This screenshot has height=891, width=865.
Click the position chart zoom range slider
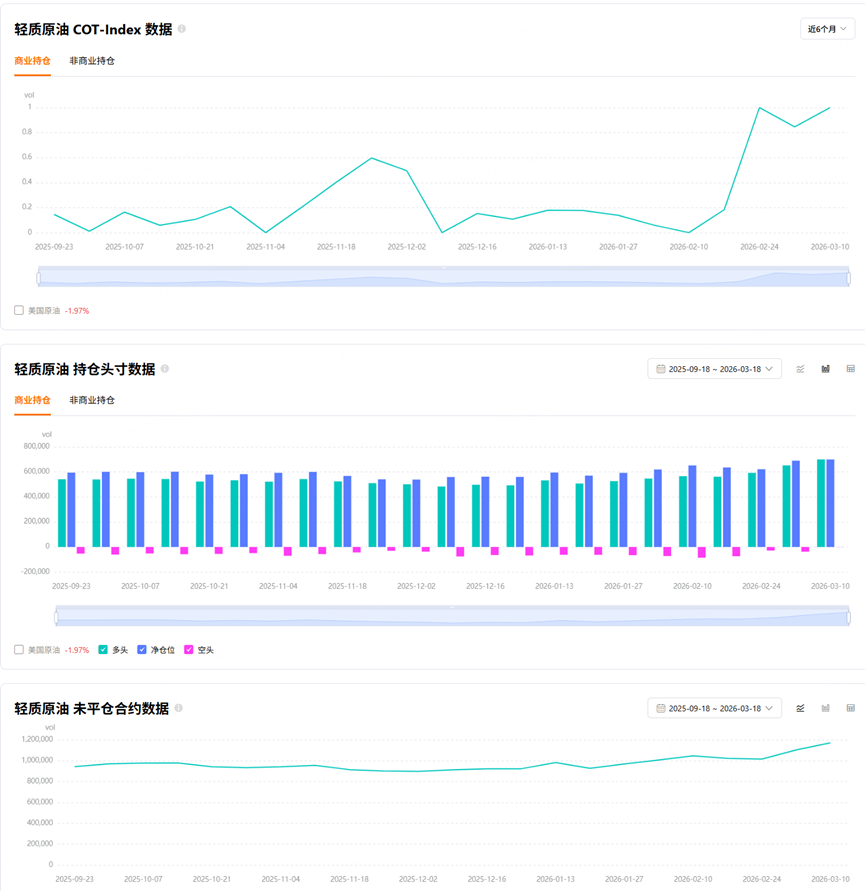pyautogui.click(x=452, y=616)
